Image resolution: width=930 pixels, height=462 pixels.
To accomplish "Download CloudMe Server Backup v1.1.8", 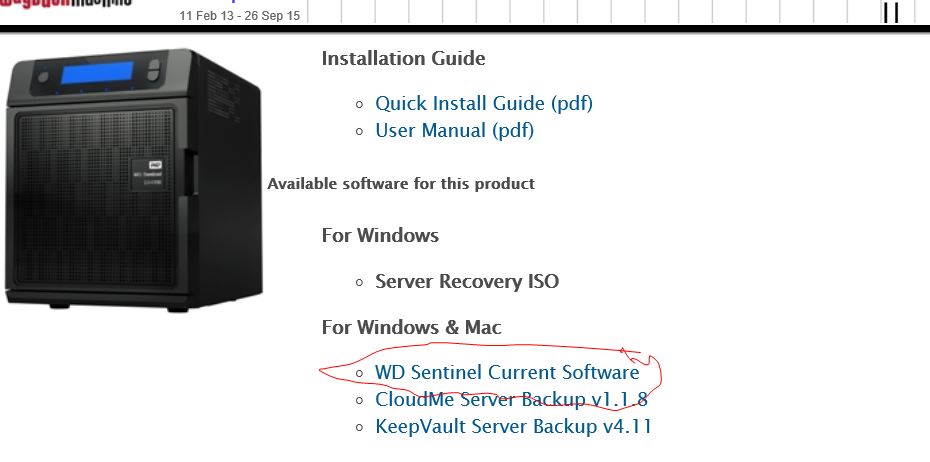I will 511,400.
